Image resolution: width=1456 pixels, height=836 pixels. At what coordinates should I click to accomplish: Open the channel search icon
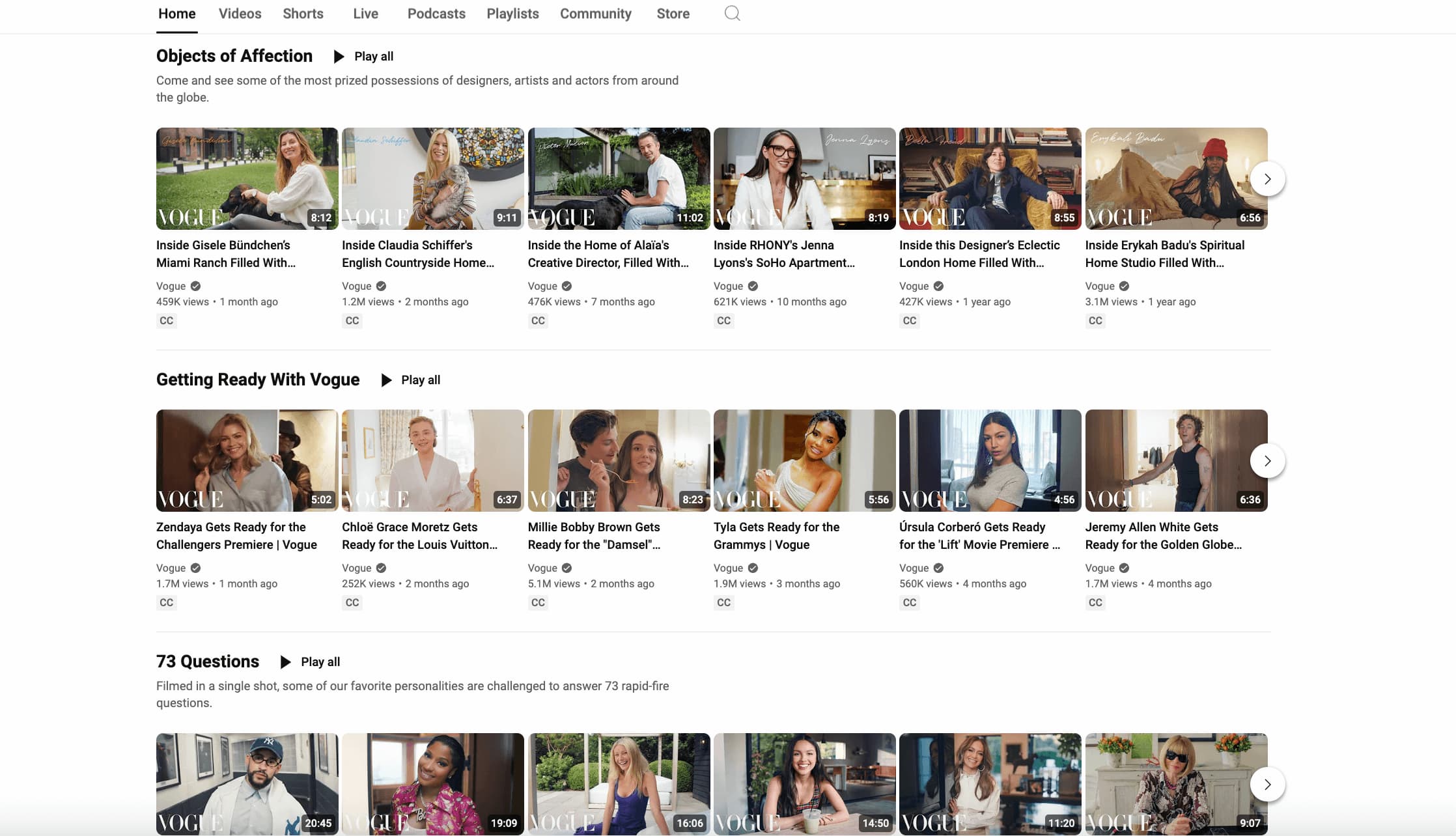[x=733, y=13]
